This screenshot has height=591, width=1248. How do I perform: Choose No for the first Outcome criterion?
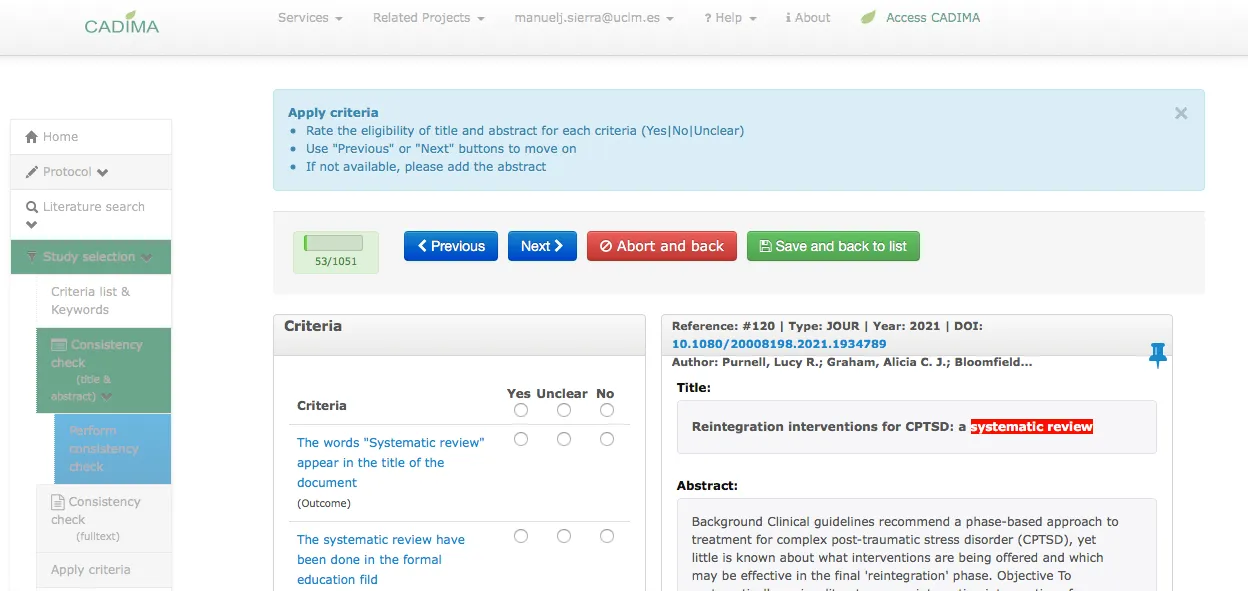[606, 438]
